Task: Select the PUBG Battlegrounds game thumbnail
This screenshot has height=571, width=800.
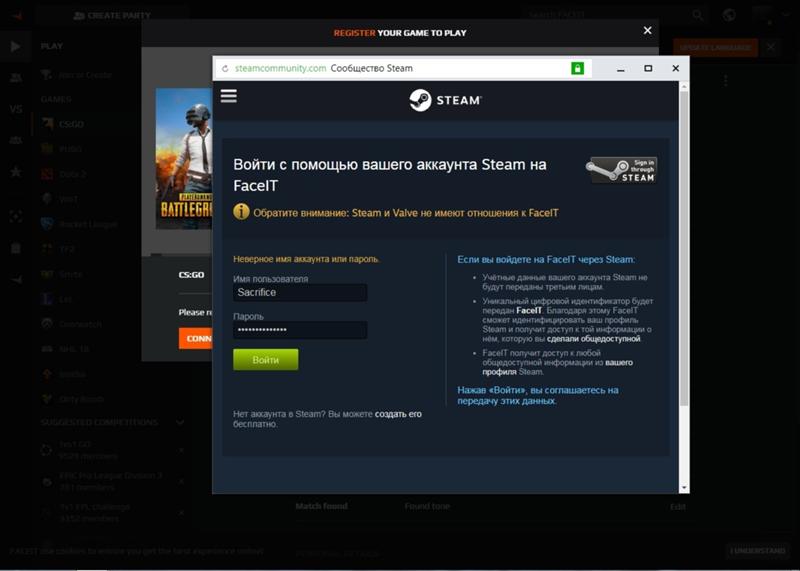Action: [184, 159]
